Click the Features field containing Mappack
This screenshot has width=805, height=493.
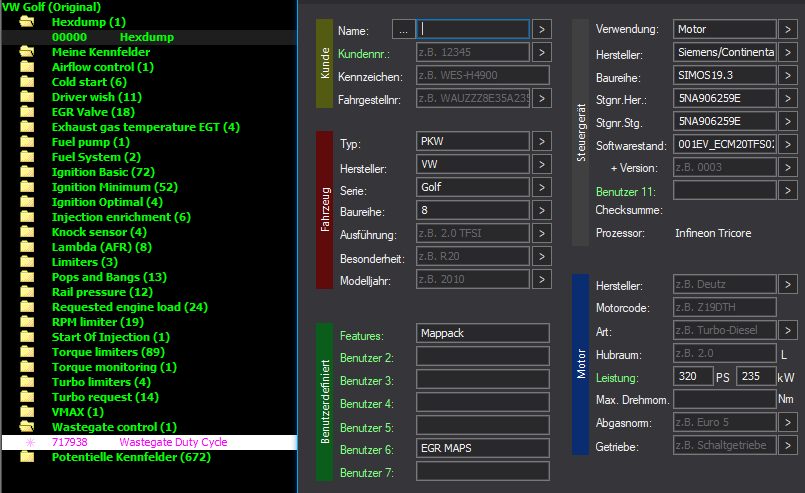click(x=483, y=333)
